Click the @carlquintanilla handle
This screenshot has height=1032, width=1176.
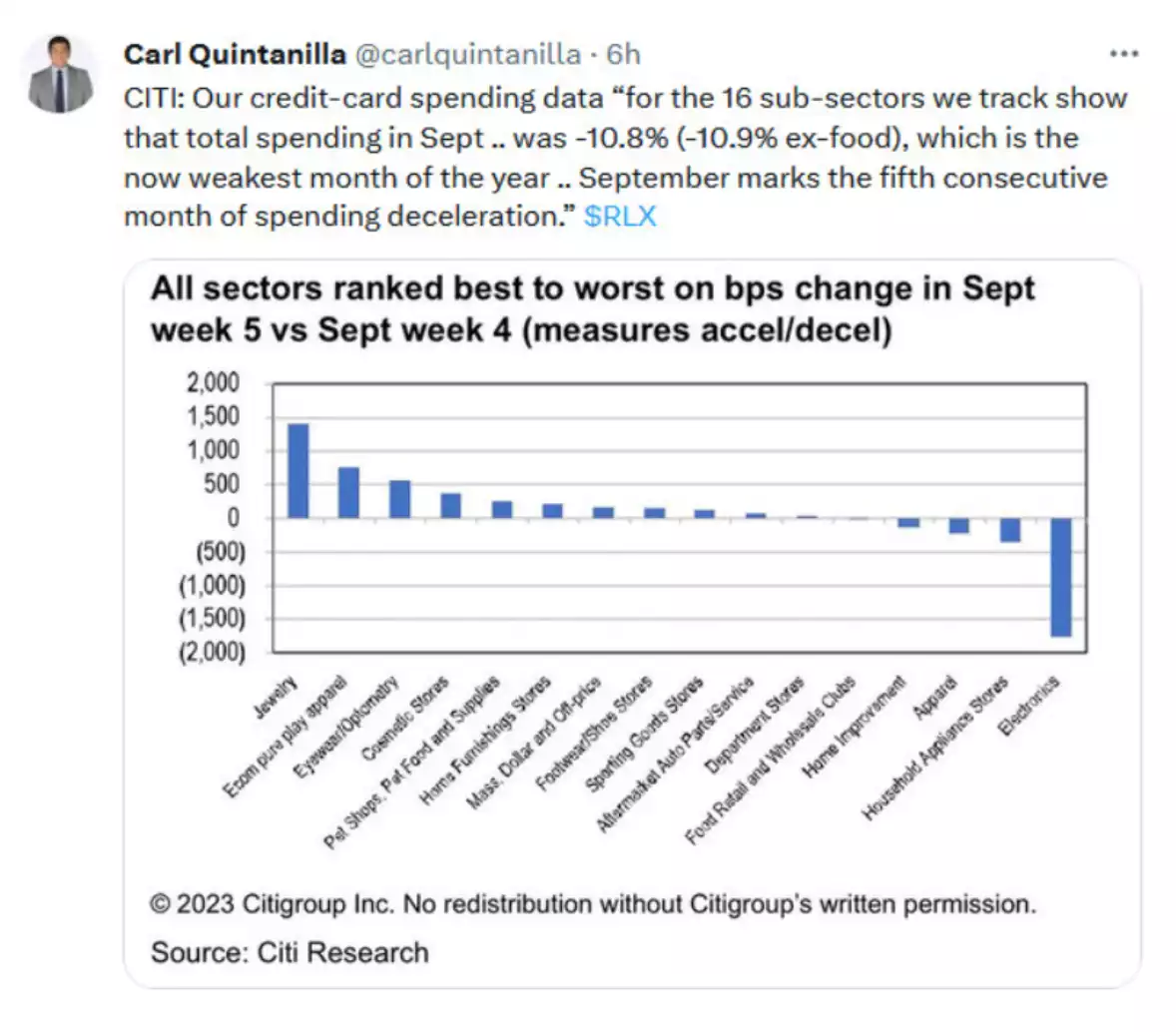point(468,54)
